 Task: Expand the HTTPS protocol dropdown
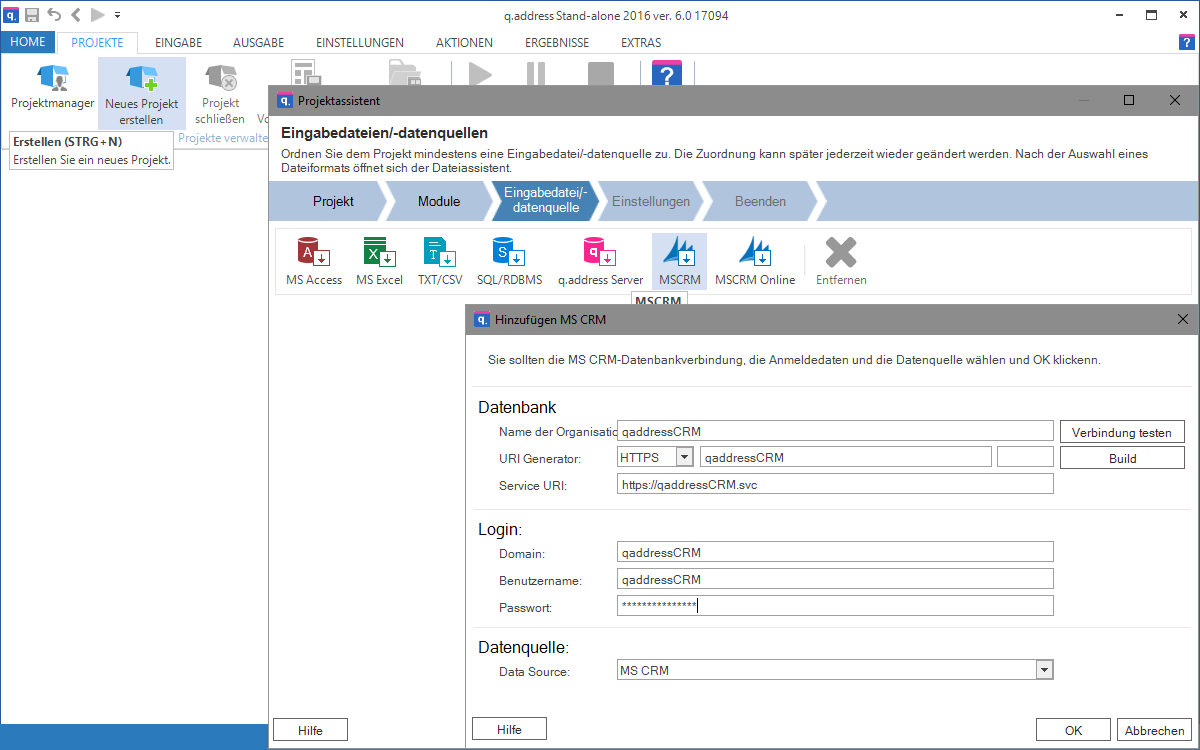[684, 457]
